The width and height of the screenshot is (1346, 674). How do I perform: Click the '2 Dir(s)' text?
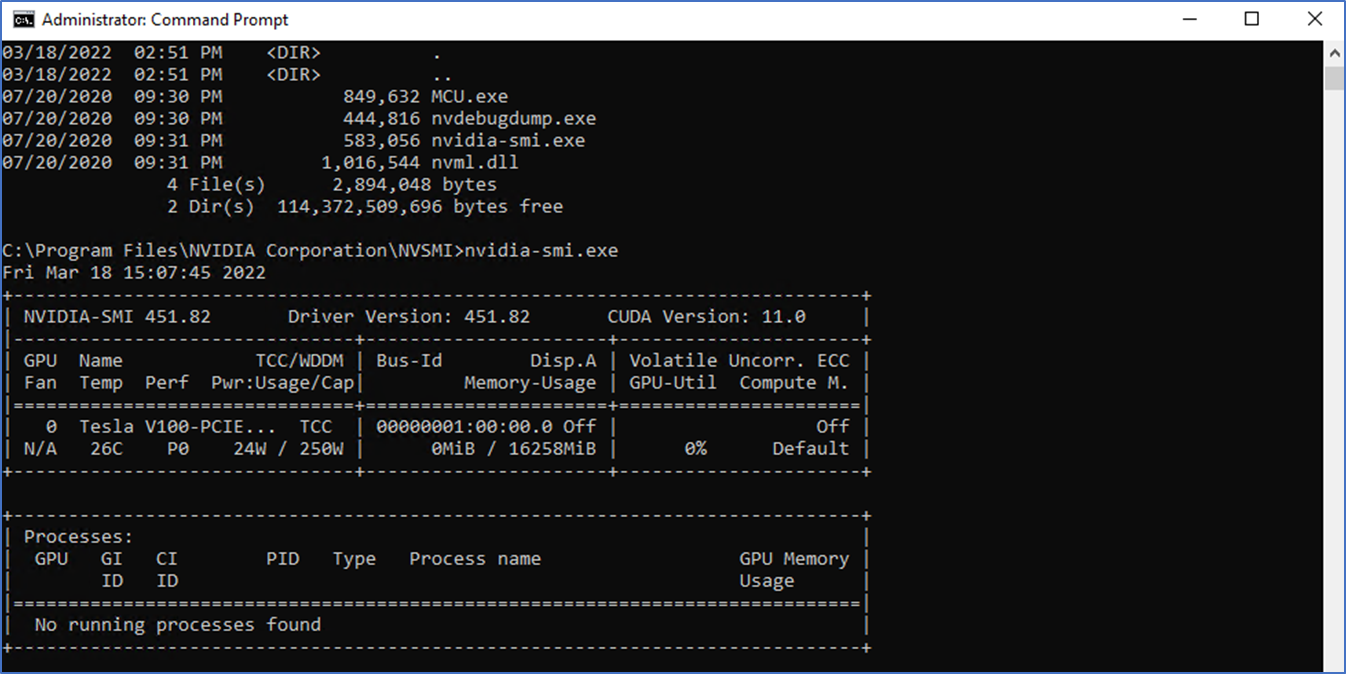point(211,207)
